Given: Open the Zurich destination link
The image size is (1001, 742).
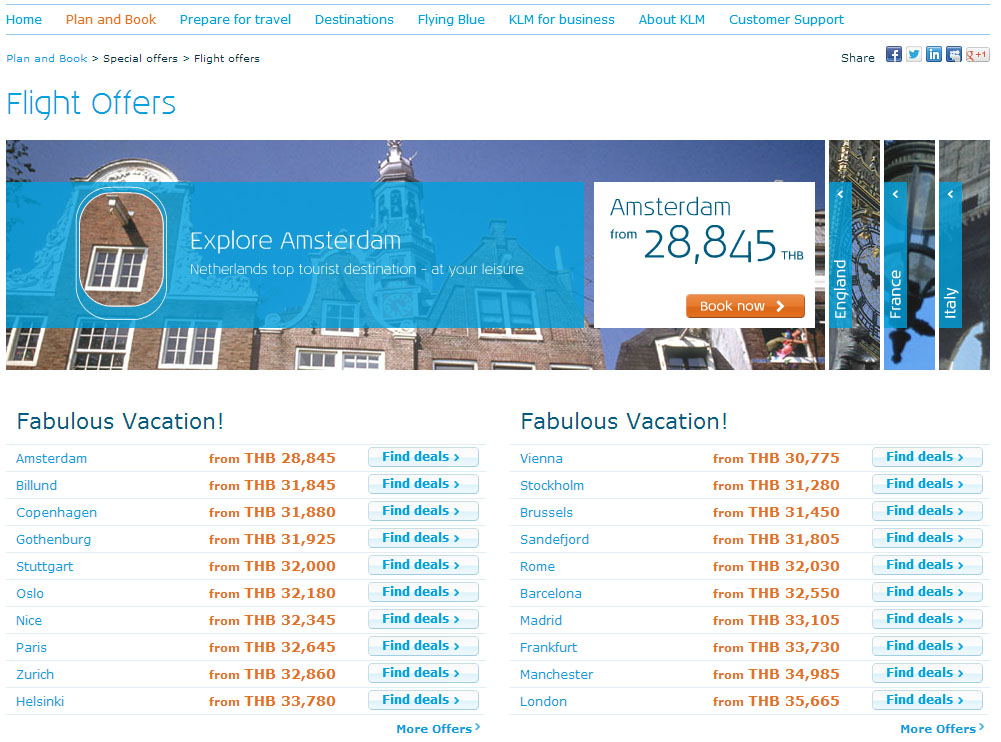Looking at the screenshot, I should click(34, 674).
